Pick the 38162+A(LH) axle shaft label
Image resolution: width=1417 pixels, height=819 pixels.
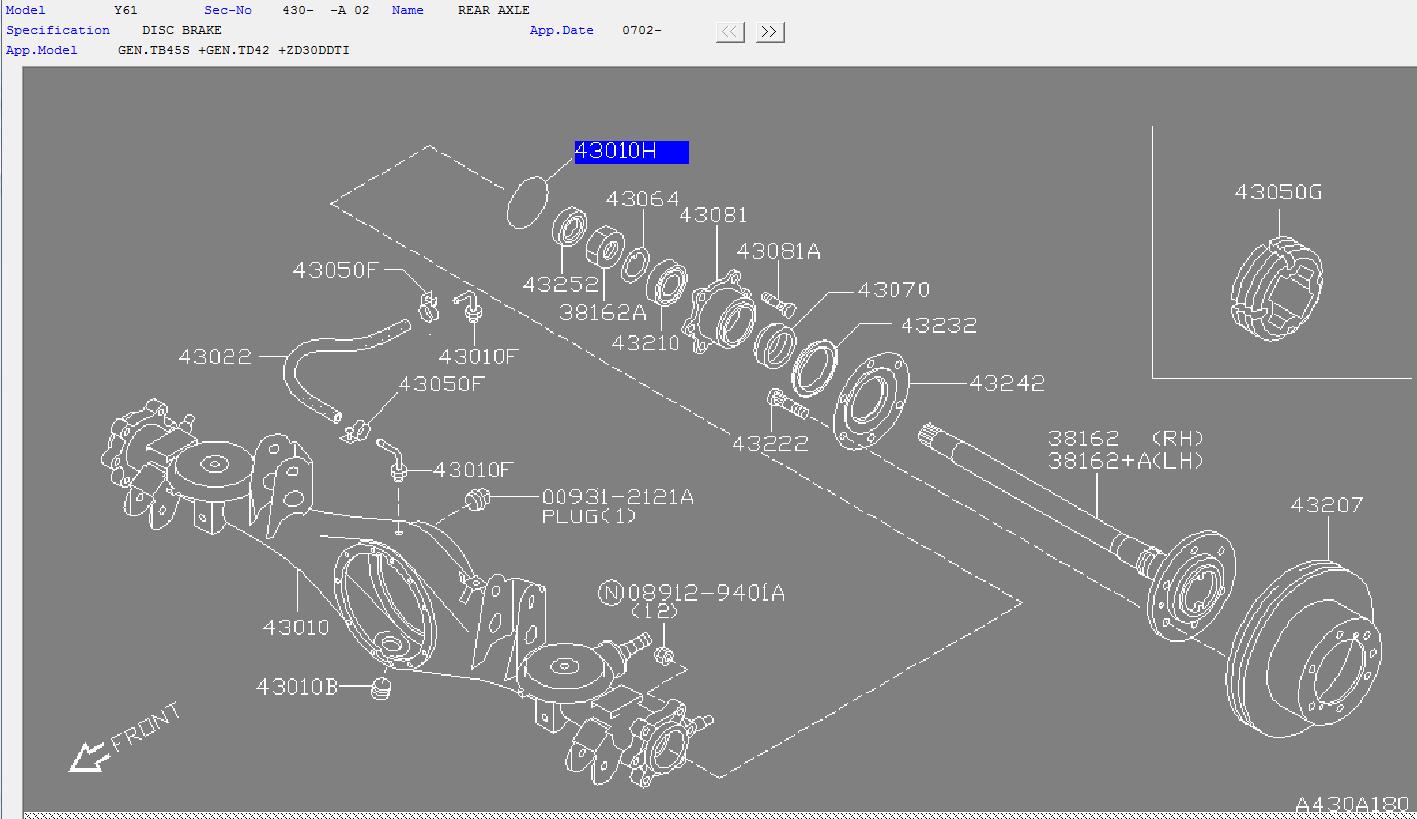click(1126, 461)
